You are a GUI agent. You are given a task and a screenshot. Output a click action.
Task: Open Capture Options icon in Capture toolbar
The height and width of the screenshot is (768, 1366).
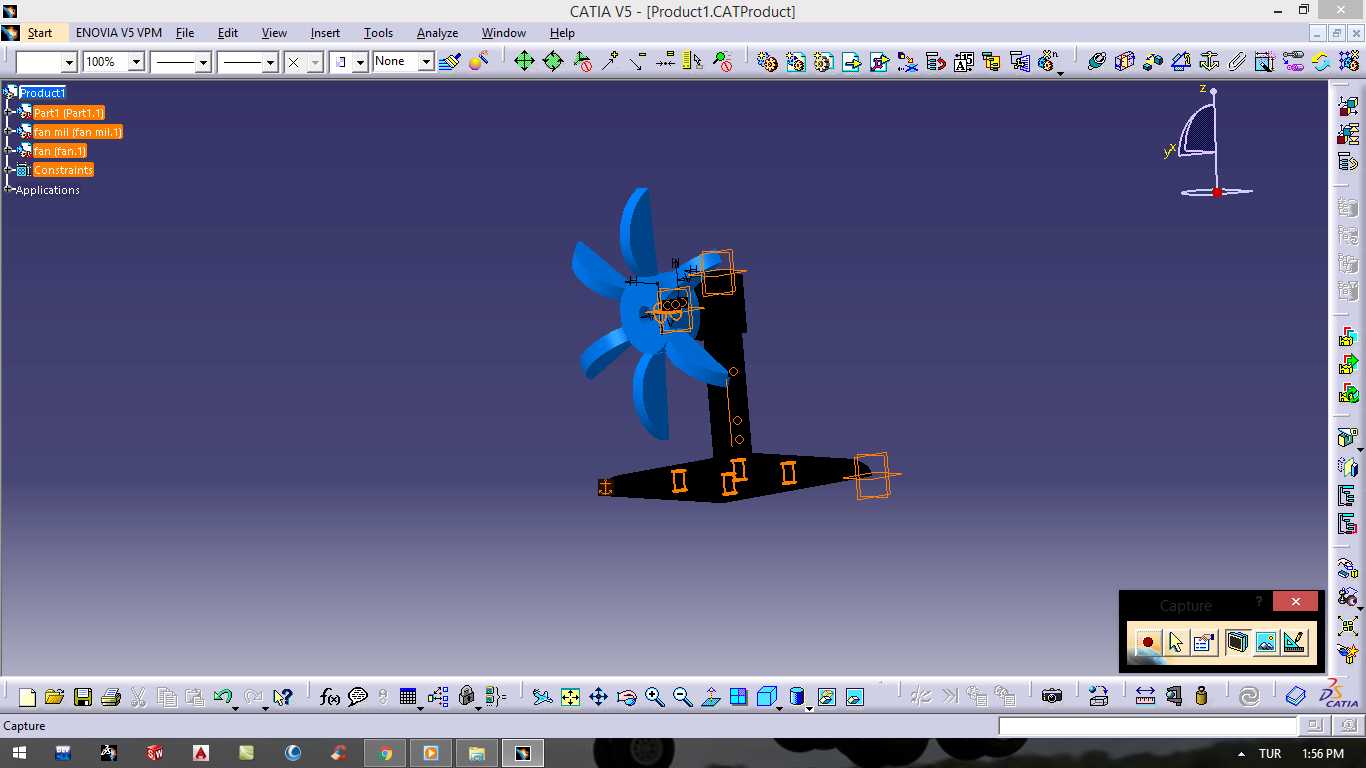(1204, 643)
